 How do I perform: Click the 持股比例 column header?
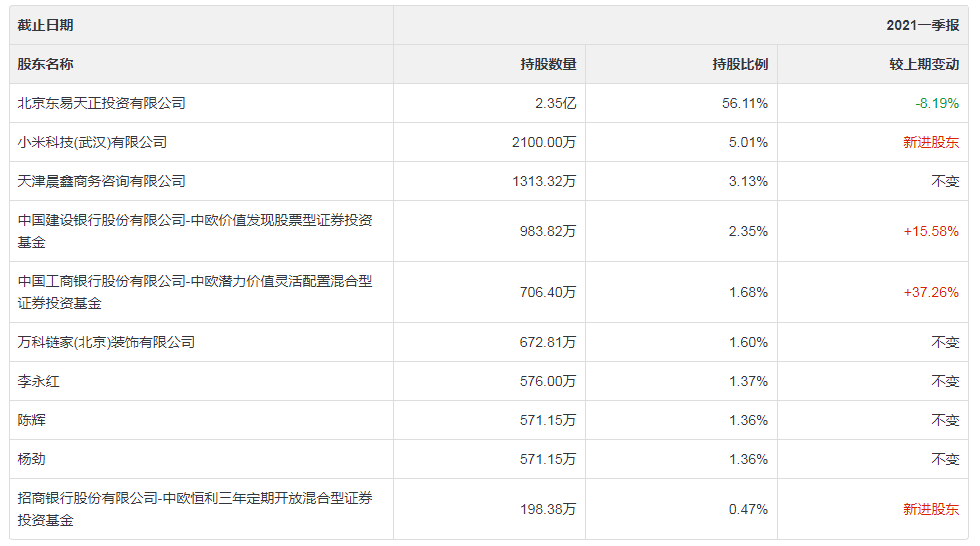click(740, 64)
